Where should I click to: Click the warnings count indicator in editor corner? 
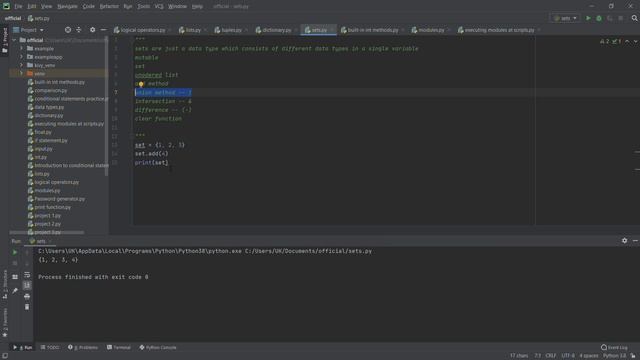tap(604, 41)
